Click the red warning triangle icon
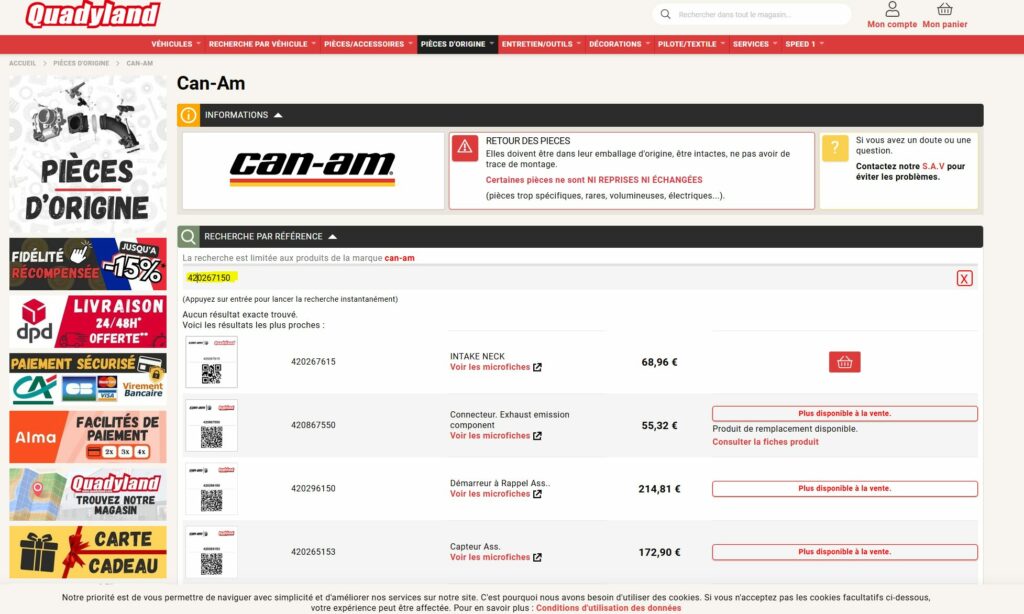This screenshot has width=1024, height=614. pyautogui.click(x=465, y=148)
